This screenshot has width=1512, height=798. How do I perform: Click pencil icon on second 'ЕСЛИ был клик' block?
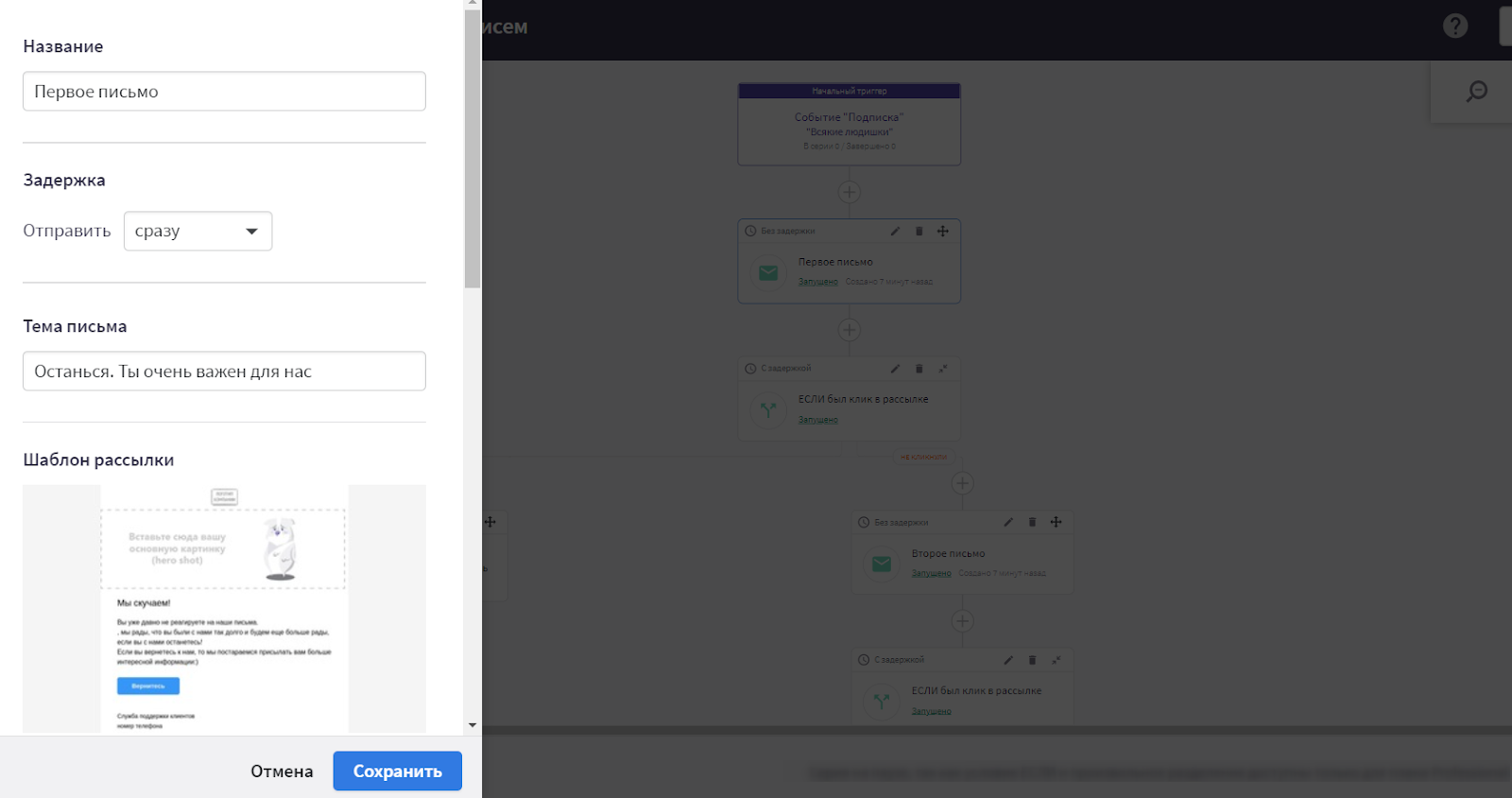[x=1008, y=660]
